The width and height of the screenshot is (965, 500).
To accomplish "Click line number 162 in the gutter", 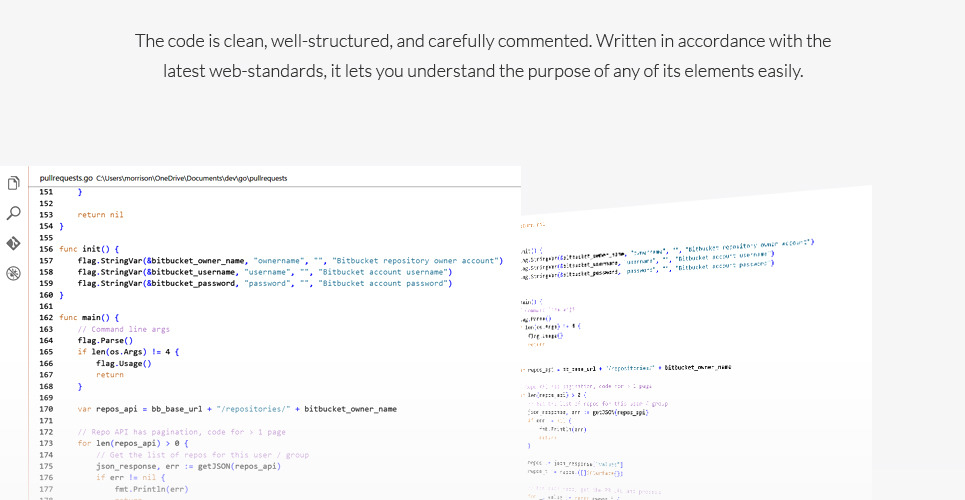I will (46, 317).
